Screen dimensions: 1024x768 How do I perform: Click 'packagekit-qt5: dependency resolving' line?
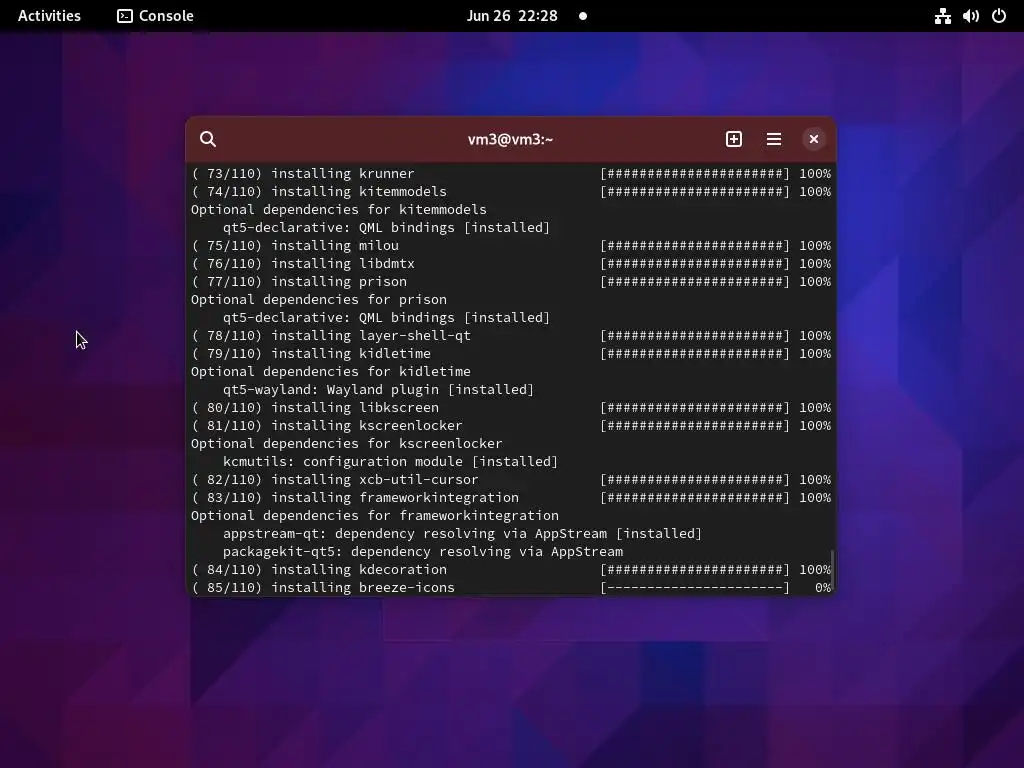click(x=423, y=552)
